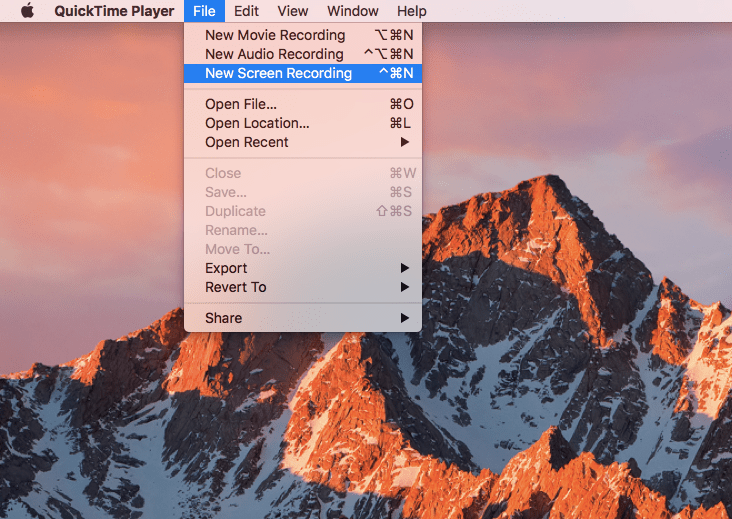Open the Help menu

click(411, 11)
